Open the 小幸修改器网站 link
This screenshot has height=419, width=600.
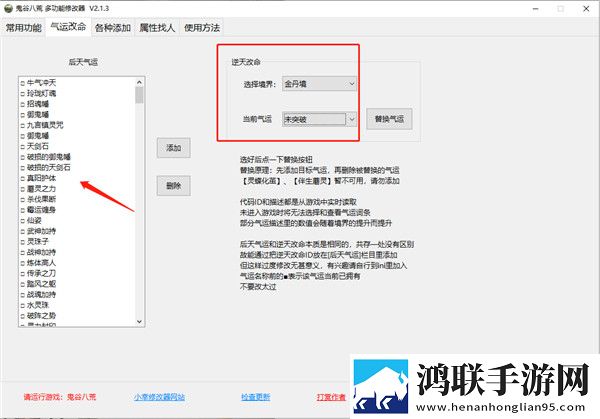[x=159, y=397]
